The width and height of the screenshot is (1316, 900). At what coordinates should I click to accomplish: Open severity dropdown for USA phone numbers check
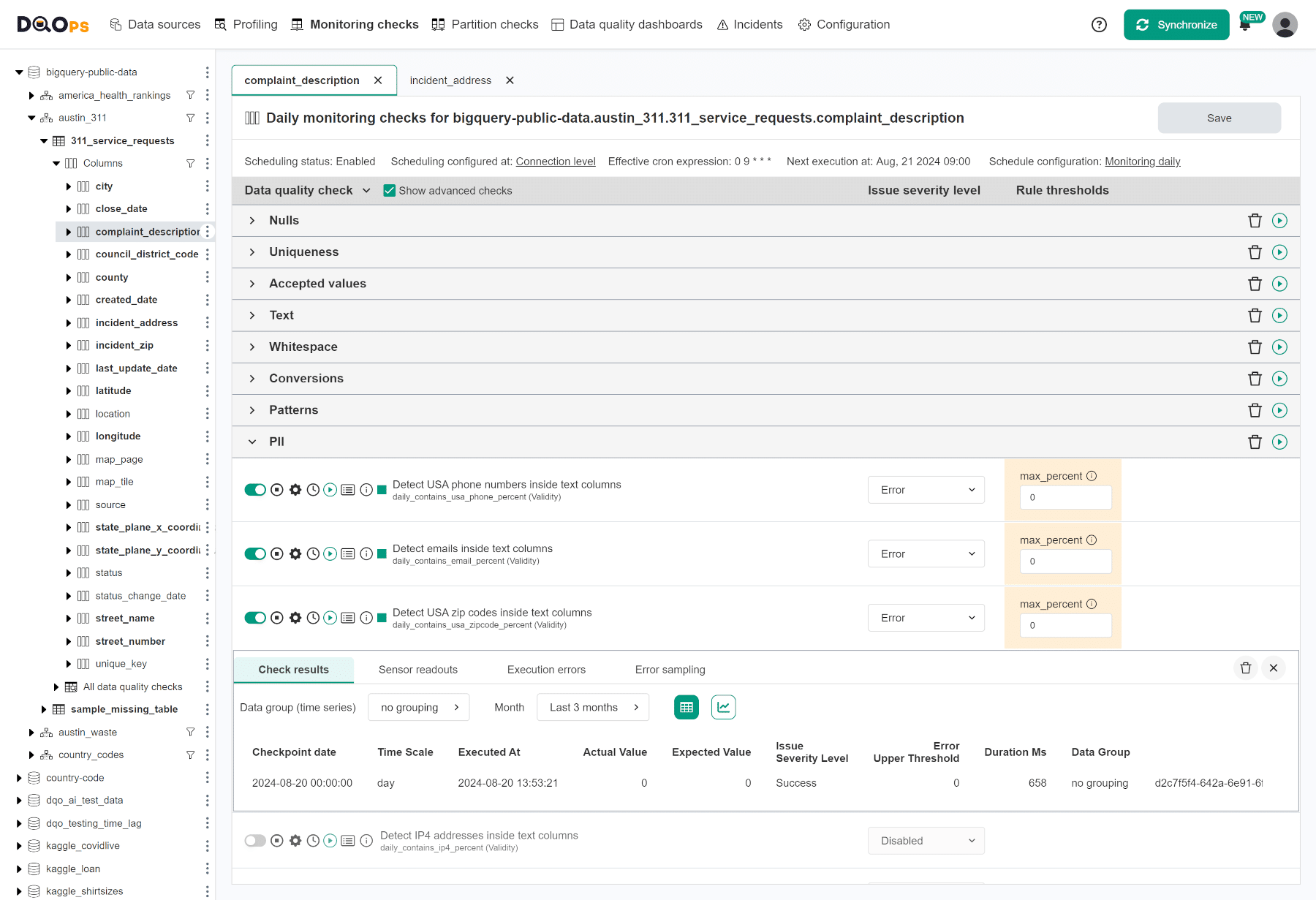tap(926, 490)
